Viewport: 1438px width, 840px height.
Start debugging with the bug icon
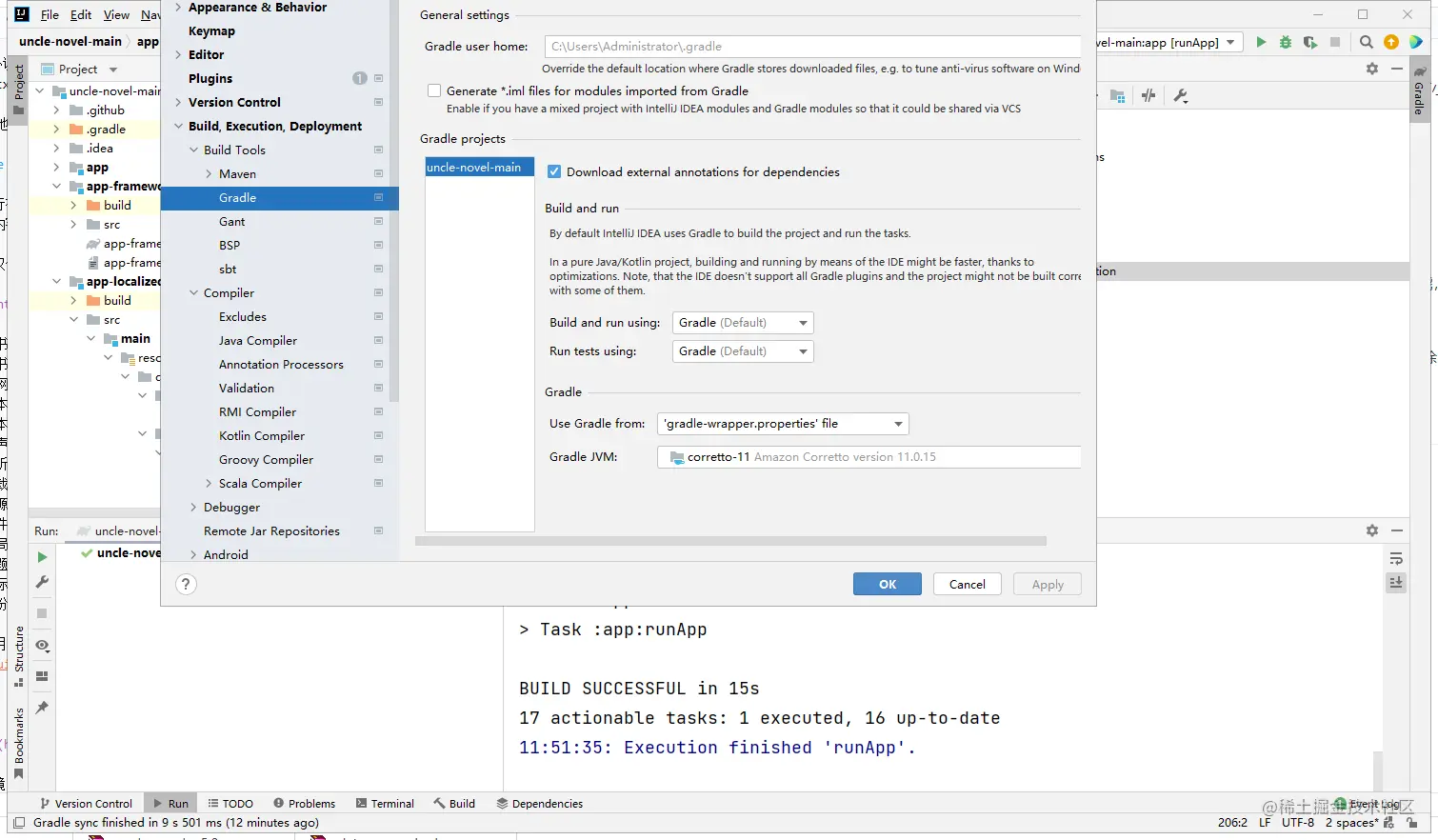click(x=1286, y=42)
